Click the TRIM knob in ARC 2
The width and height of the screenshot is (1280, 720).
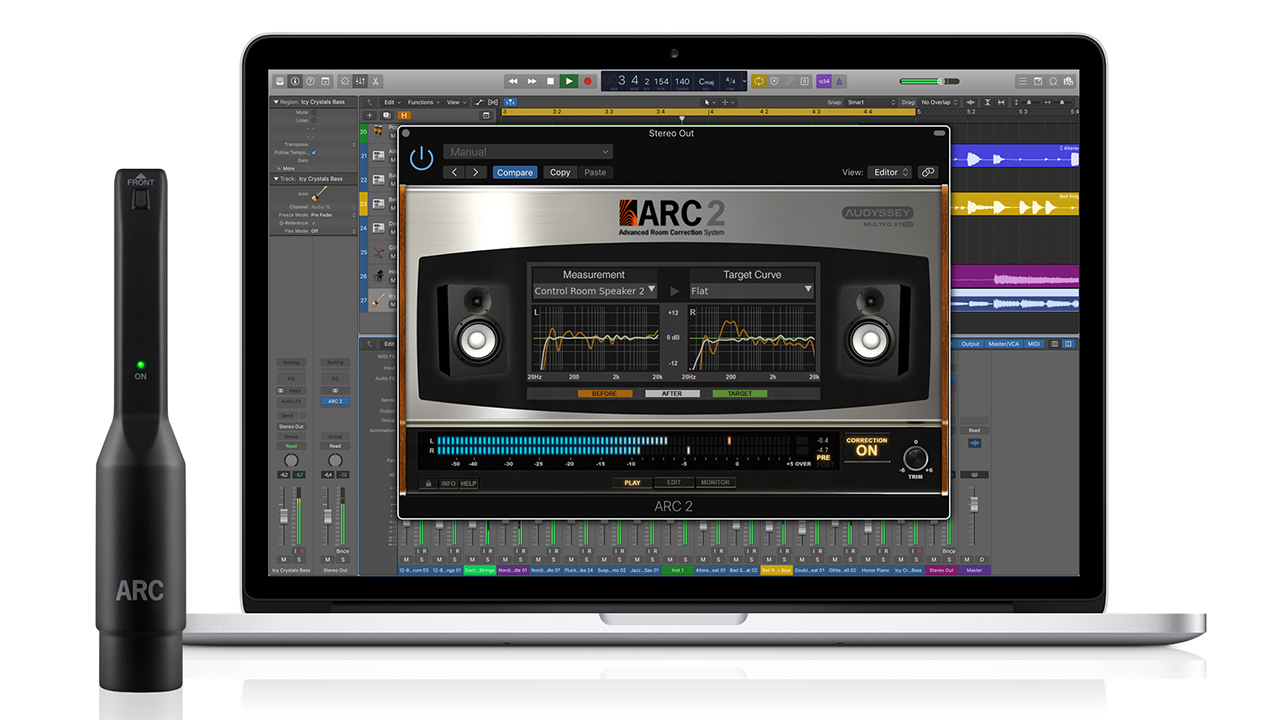[915, 459]
